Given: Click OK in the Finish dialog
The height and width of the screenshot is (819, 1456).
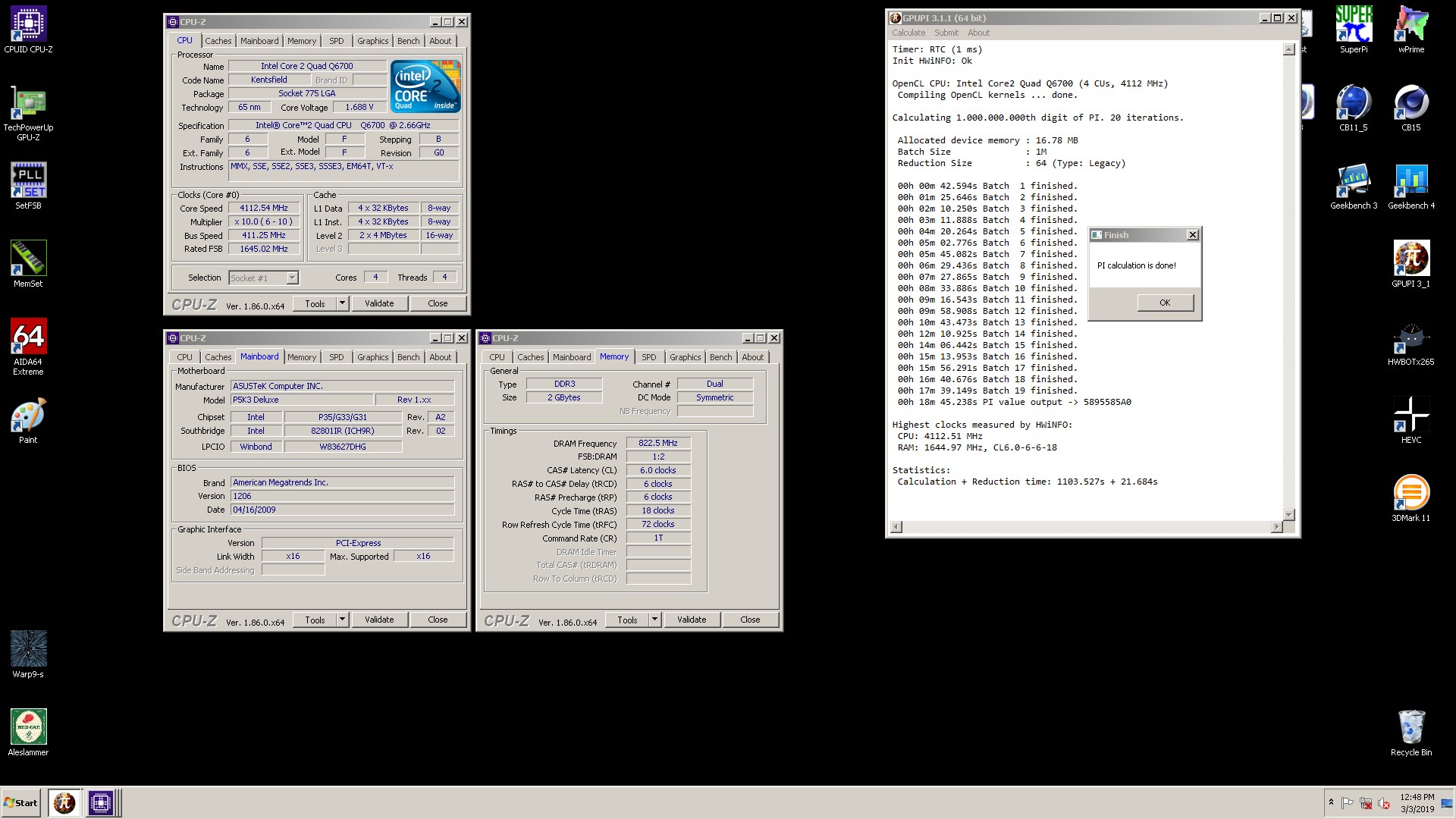Looking at the screenshot, I should coord(1165,303).
